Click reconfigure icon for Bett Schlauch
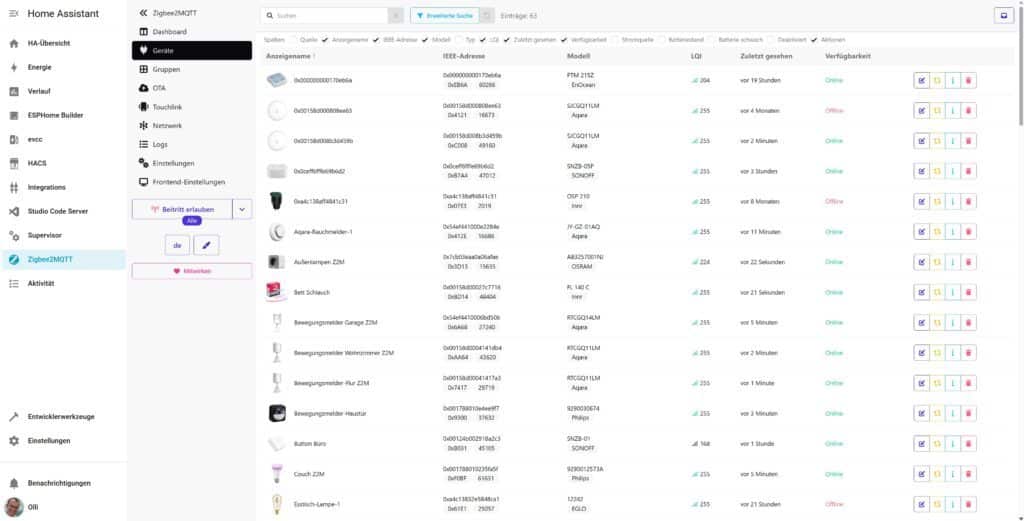The image size is (1024, 521). (937, 293)
